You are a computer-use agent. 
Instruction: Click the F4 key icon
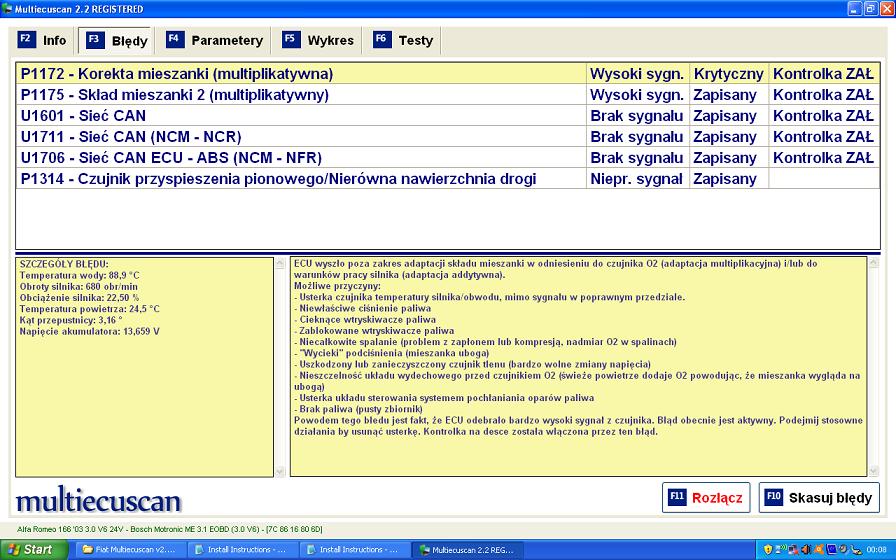174,39
